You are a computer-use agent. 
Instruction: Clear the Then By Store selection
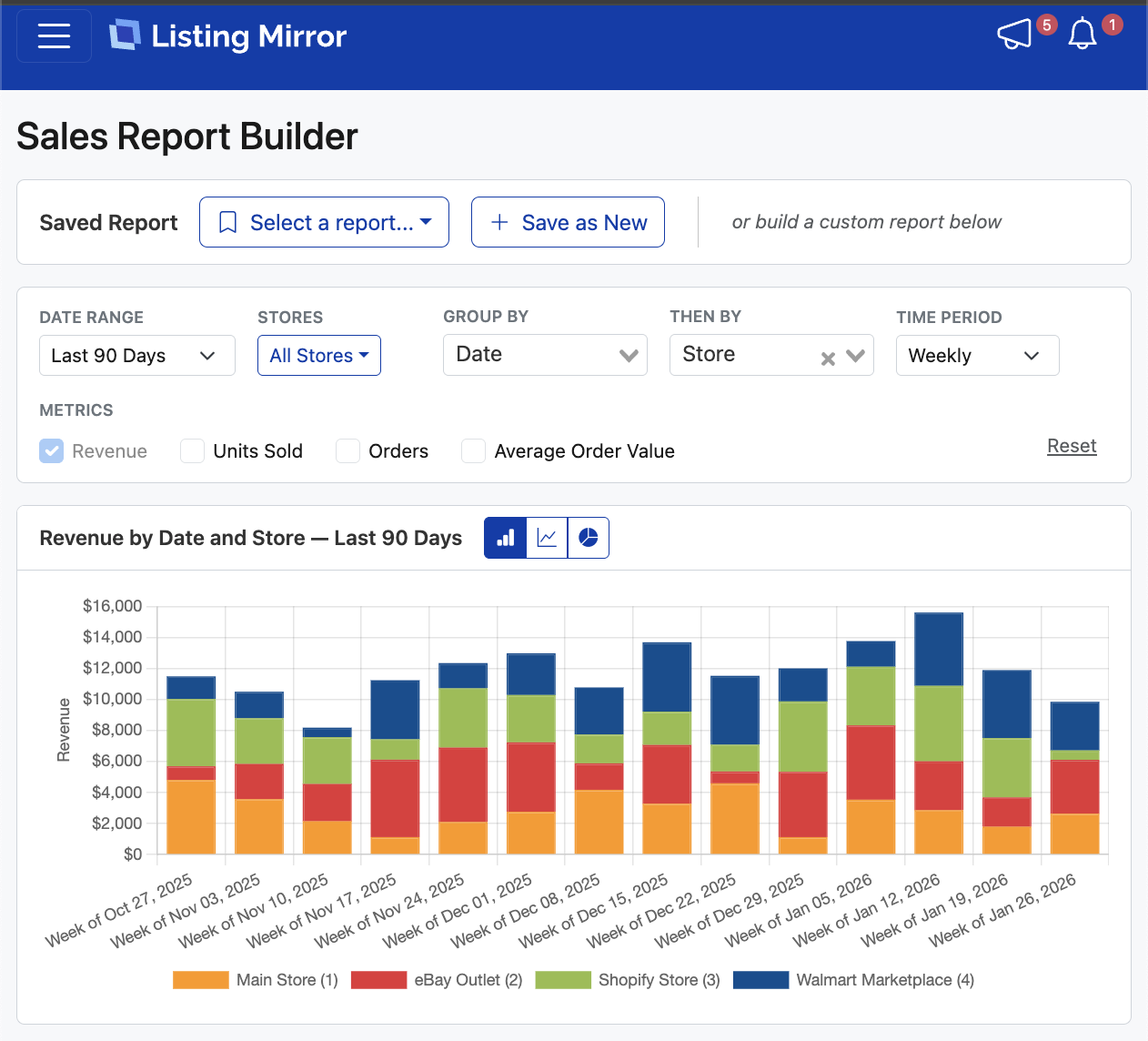[828, 358]
